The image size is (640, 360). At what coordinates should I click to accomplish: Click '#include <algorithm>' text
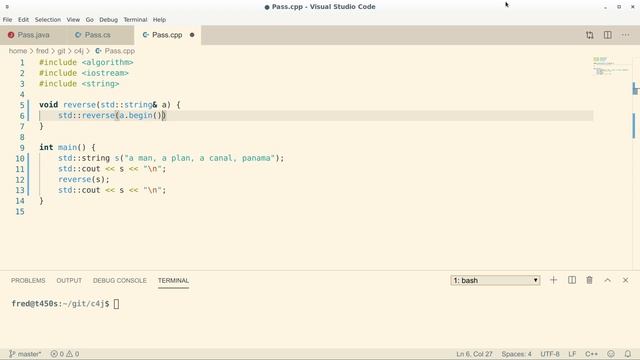(x=86, y=62)
